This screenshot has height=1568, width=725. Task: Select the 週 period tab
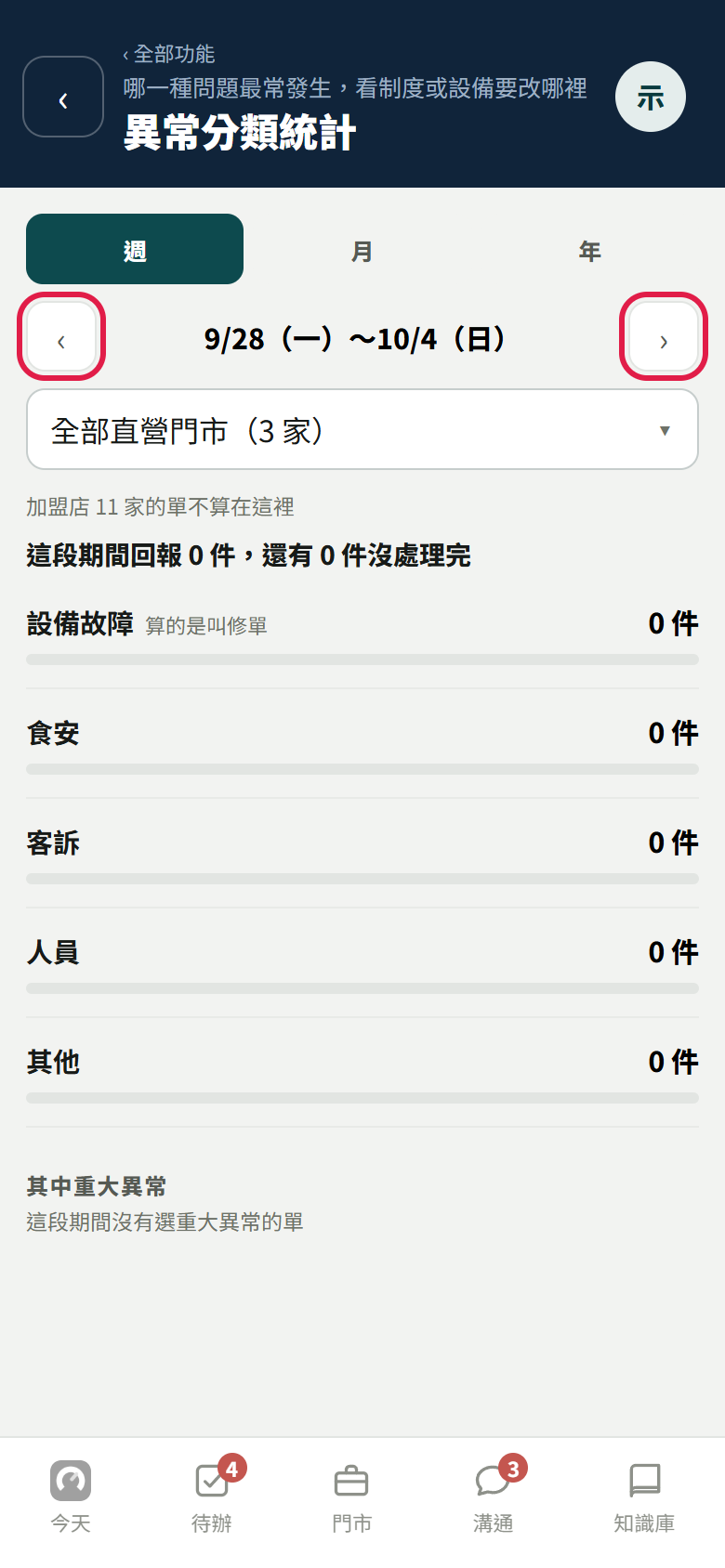click(x=135, y=249)
